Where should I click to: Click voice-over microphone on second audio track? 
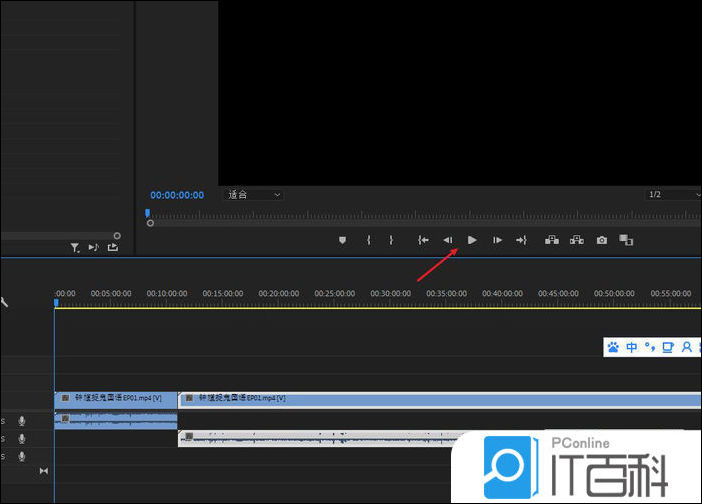coord(21,439)
